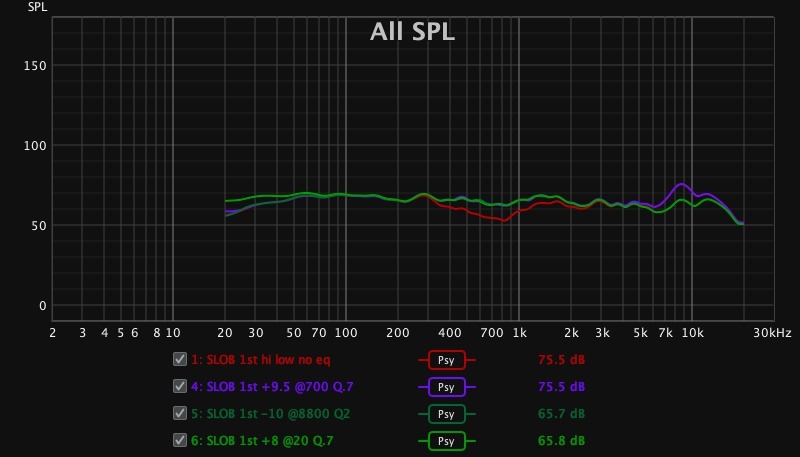Image resolution: width=800 pixels, height=457 pixels.
Task: Click bright green Psy button for trace 6
Action: pyautogui.click(x=446, y=441)
